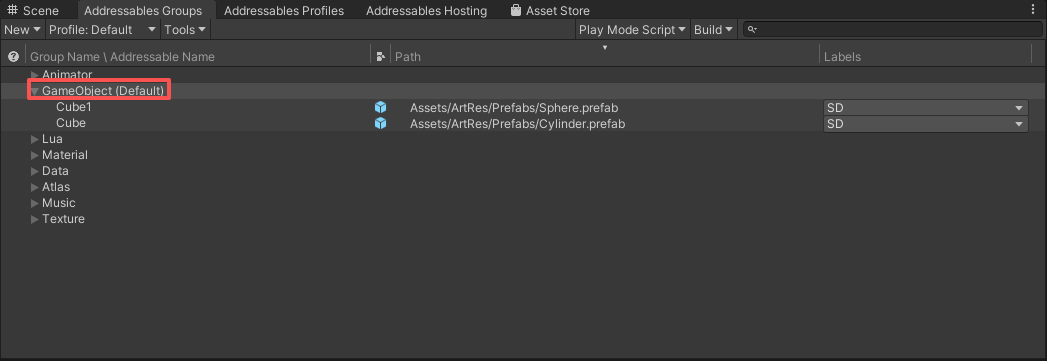1047x361 pixels.
Task: Select the Music group row
Action: pos(524,203)
